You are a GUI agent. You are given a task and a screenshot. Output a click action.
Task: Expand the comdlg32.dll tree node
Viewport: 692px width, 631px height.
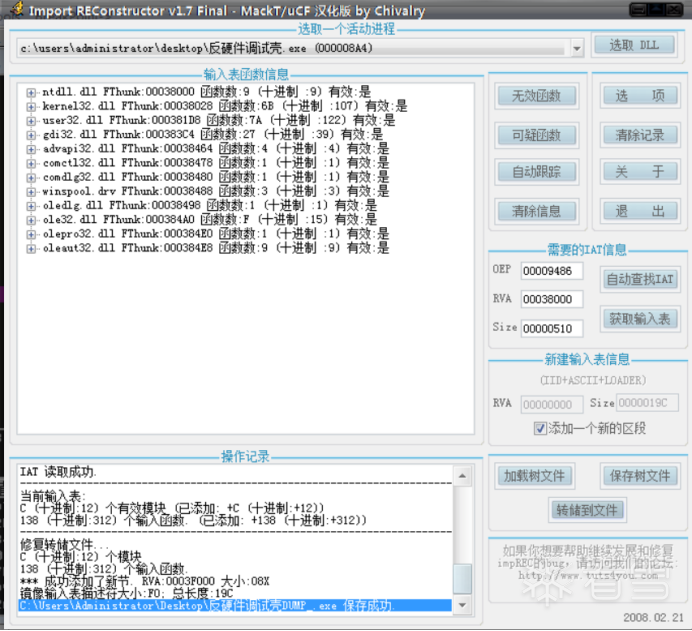[31, 178]
